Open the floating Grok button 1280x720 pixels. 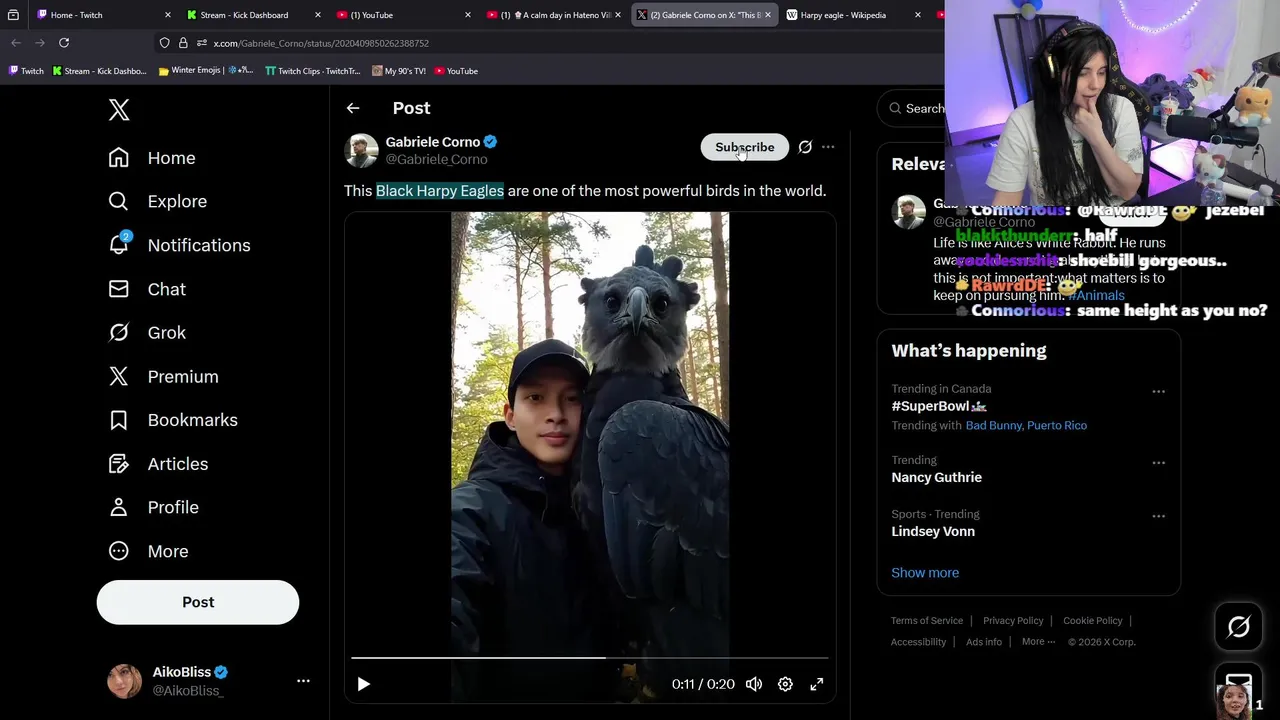point(1239,627)
